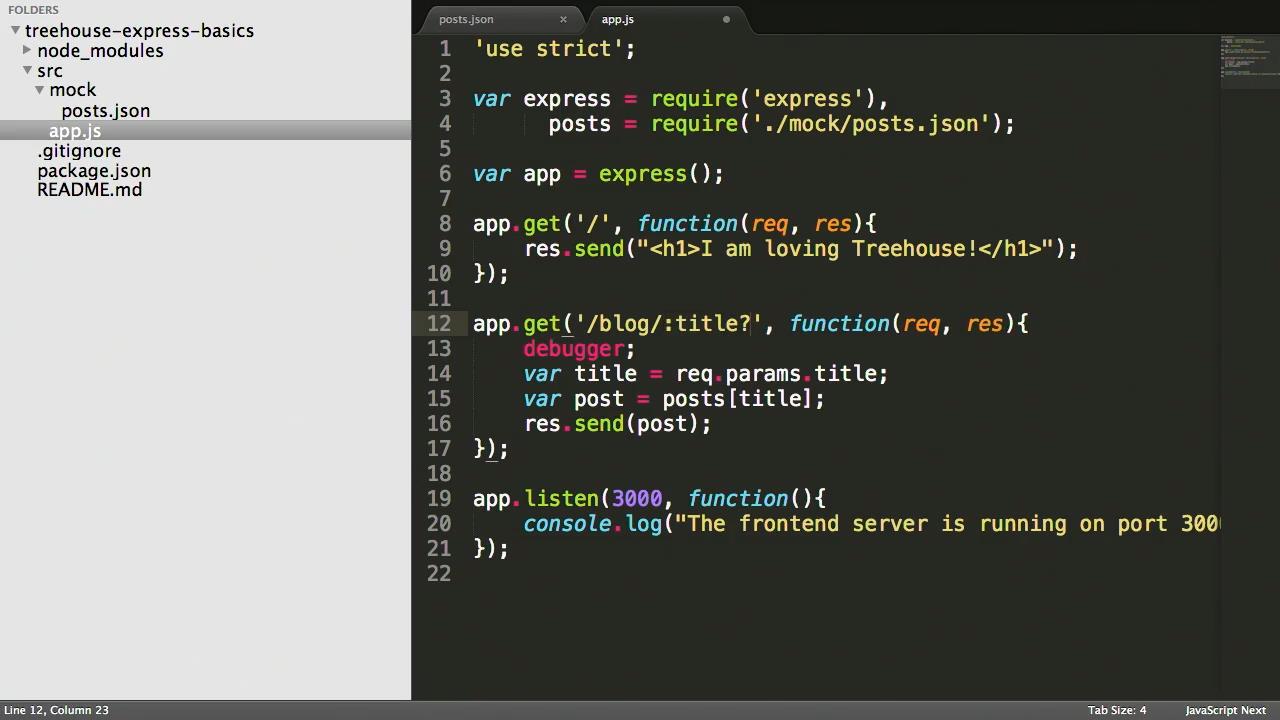Click the FOLDERS sidebar heading
The height and width of the screenshot is (720, 1280).
pos(33,10)
